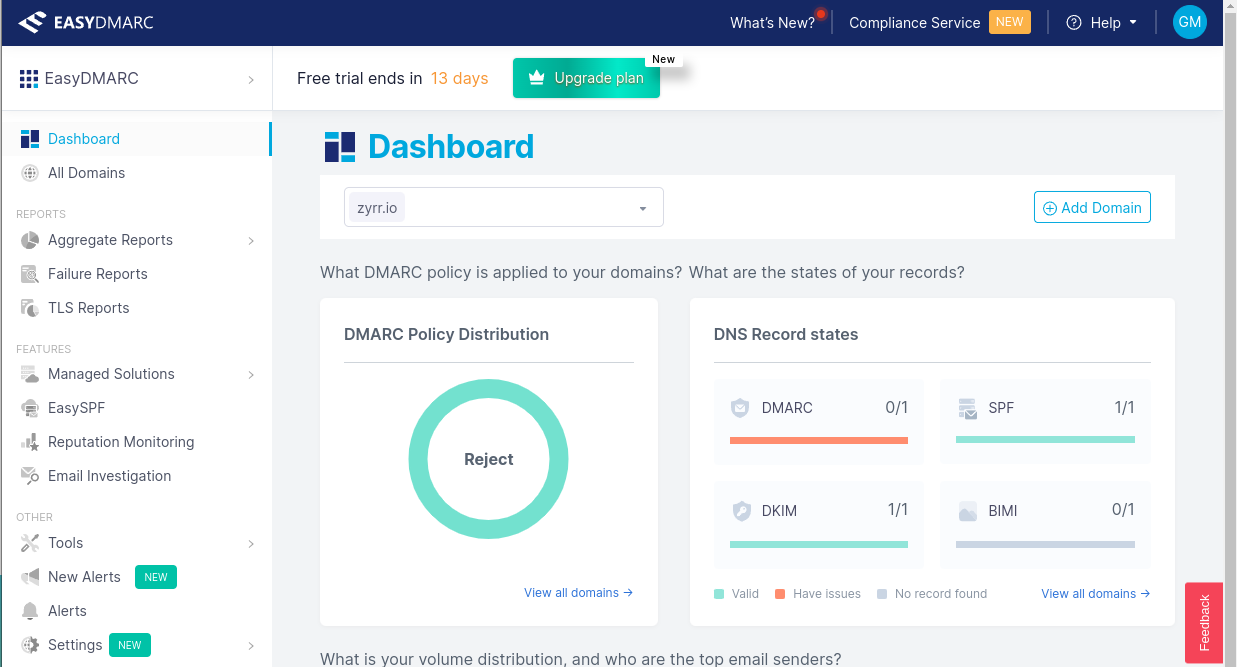Select the All Domains globe icon
This screenshot has width=1237, height=667.
[31, 173]
